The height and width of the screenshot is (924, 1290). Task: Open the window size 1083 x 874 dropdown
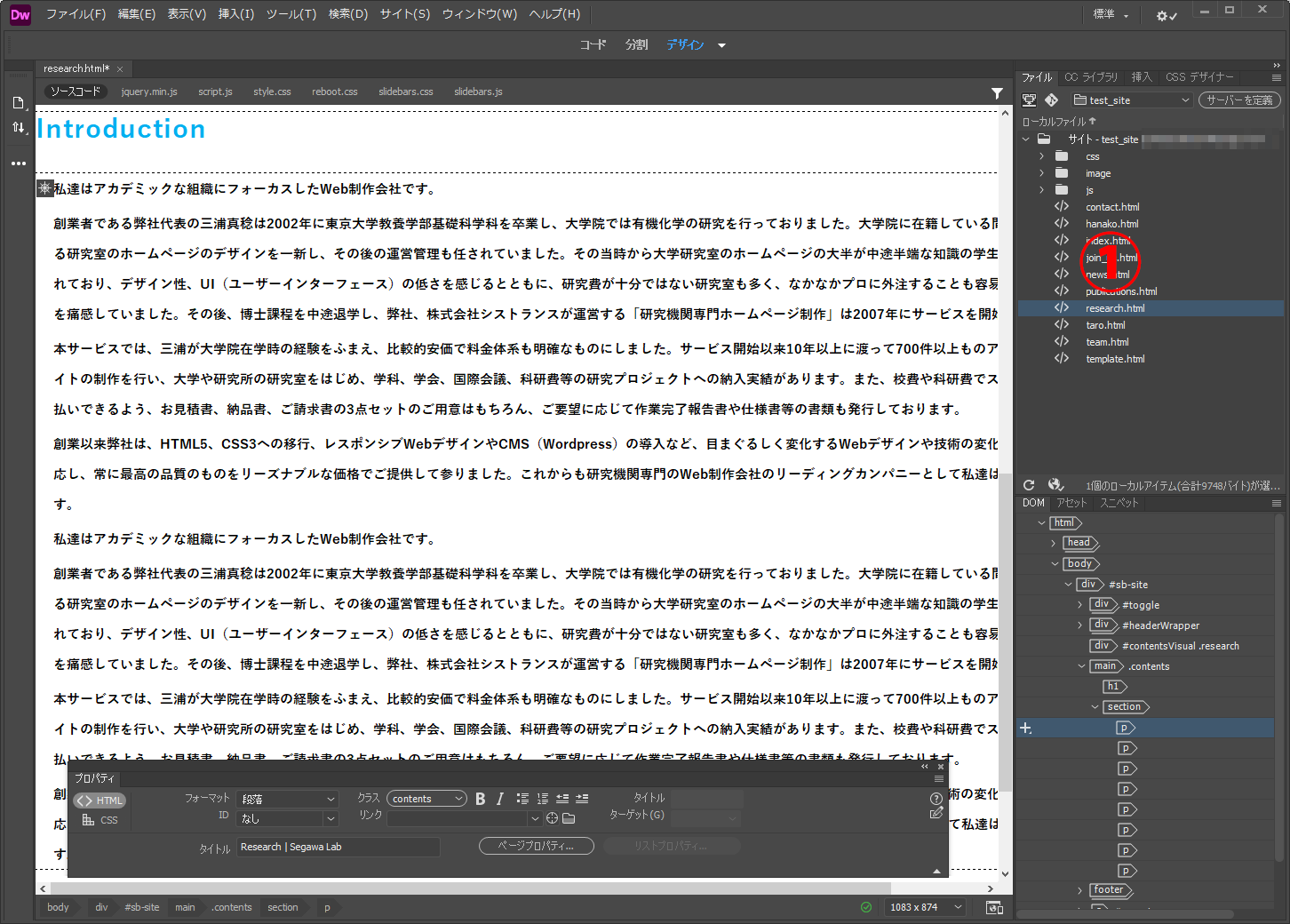point(924,907)
